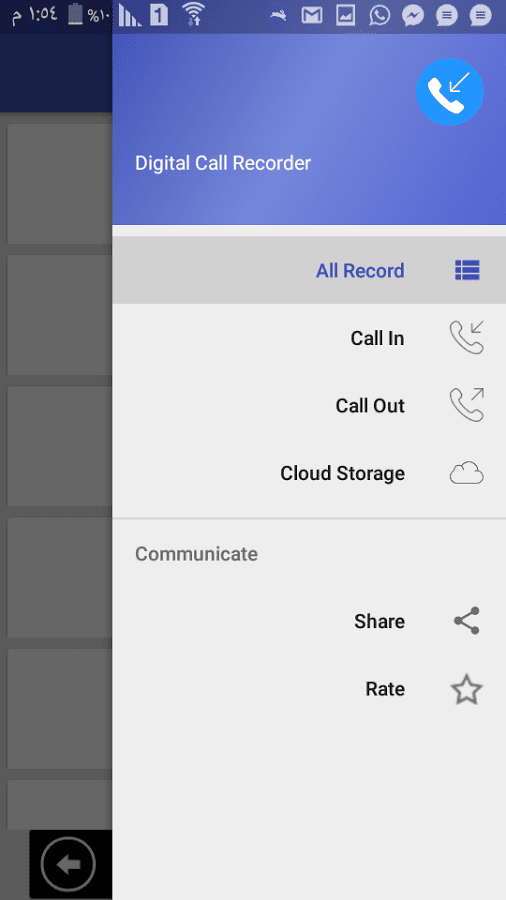Select the Share menu item
Viewport: 506px width, 900px height.
pos(309,621)
